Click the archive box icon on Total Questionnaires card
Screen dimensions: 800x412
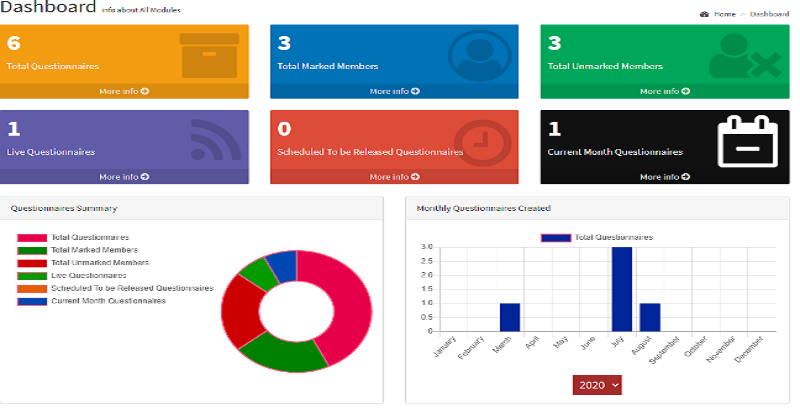tap(209, 54)
